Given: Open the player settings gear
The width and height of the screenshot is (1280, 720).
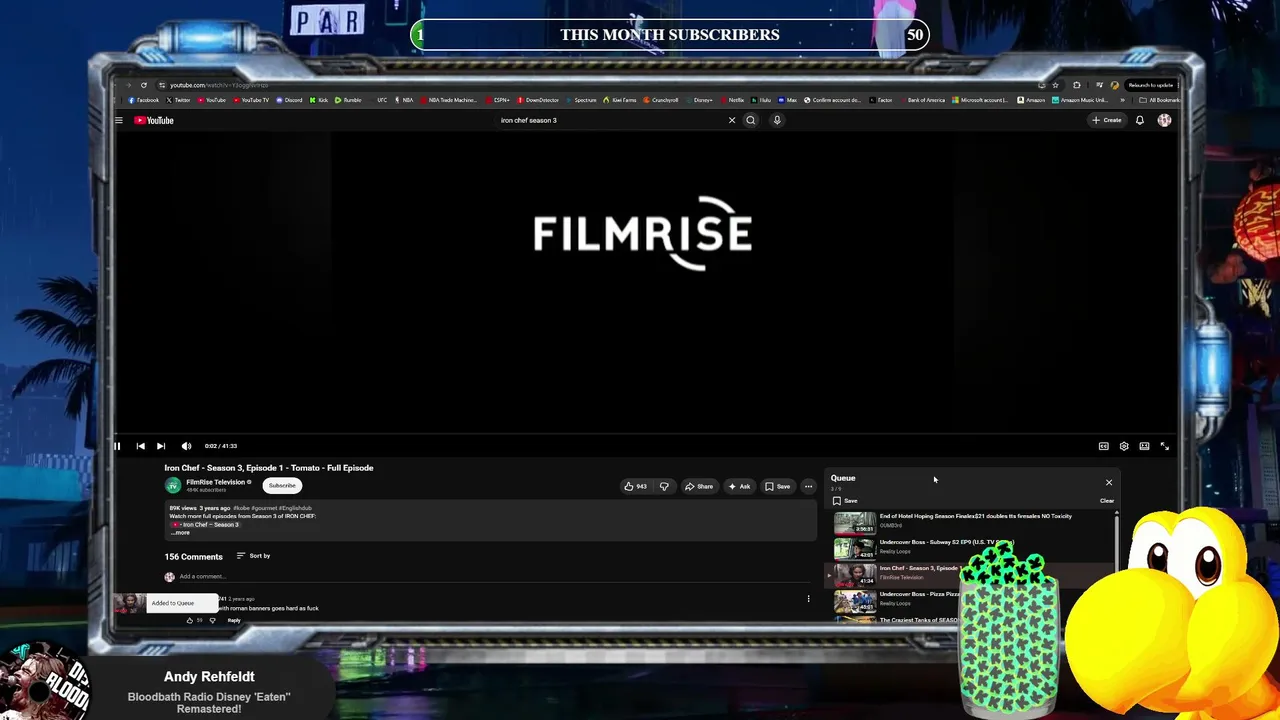Looking at the screenshot, I should point(1124,446).
